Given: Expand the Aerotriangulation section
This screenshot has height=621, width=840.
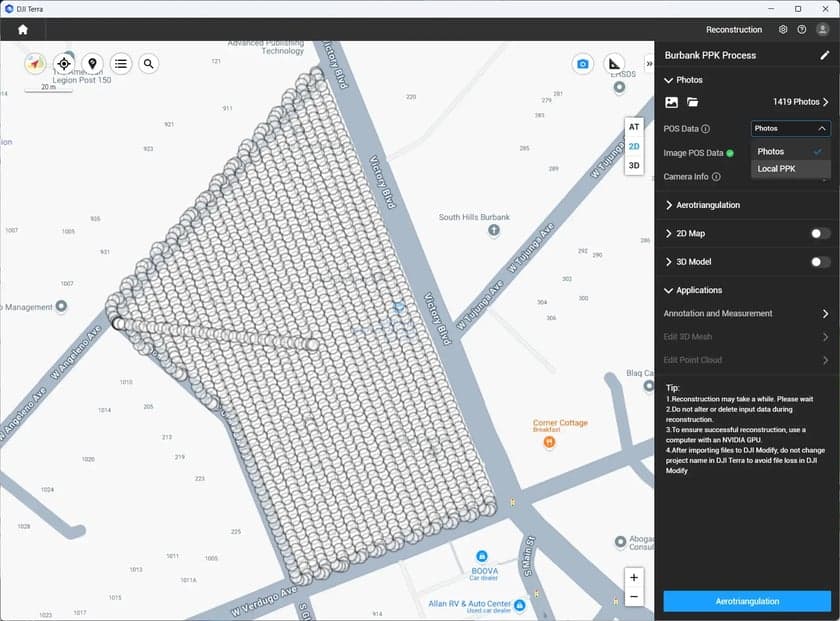Looking at the screenshot, I should (707, 205).
